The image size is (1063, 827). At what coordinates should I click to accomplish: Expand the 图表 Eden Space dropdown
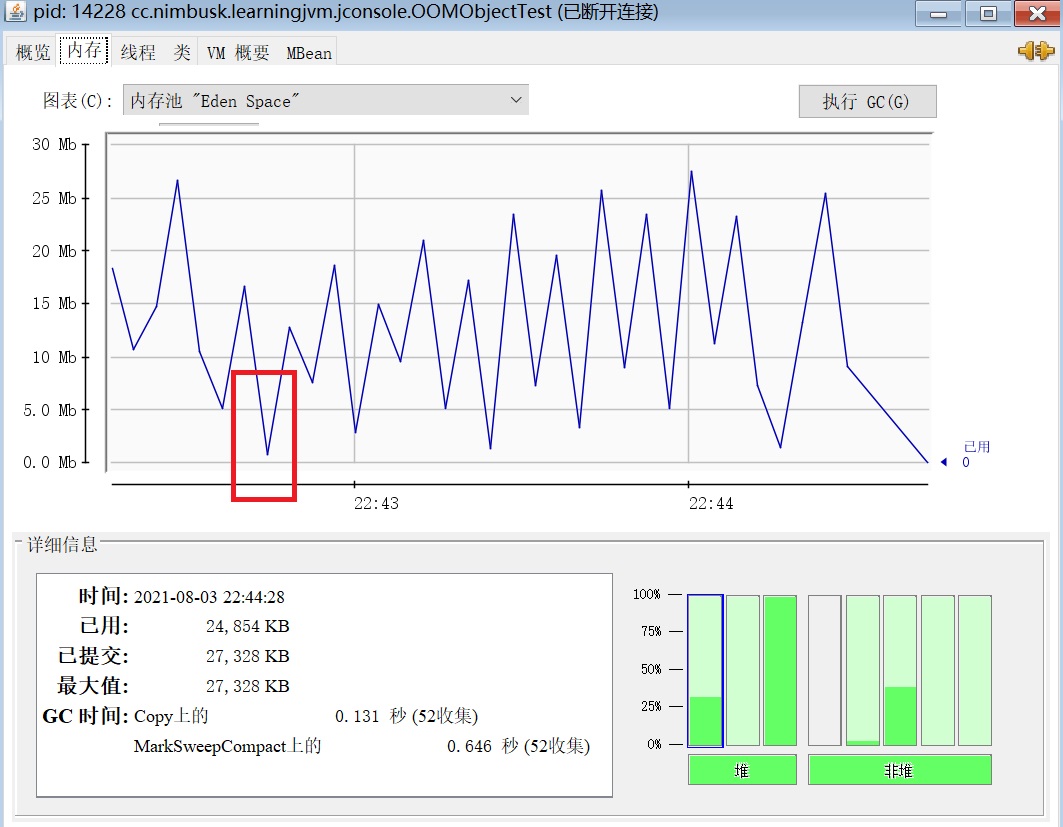(x=326, y=100)
